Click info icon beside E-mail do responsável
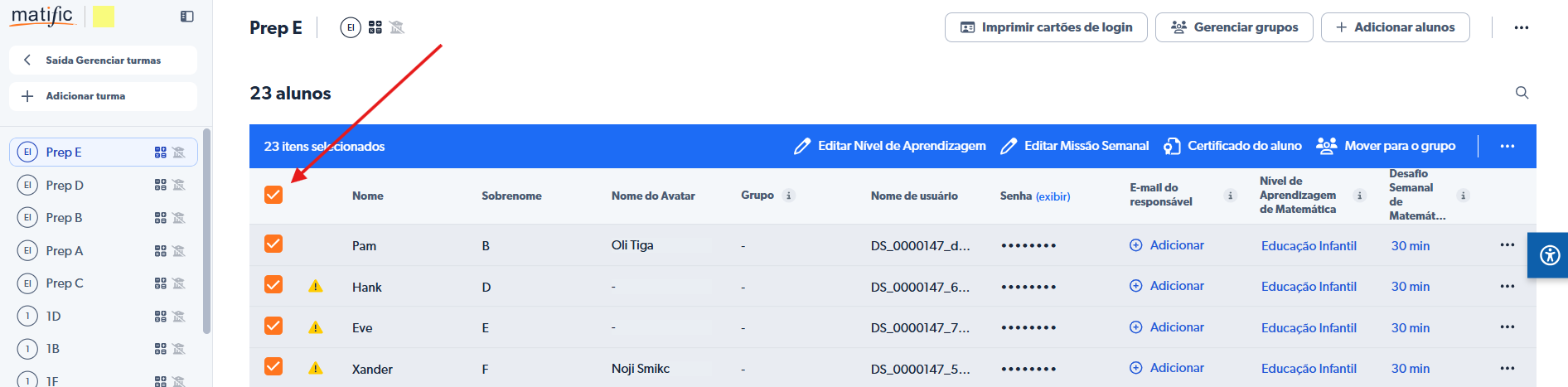Image resolution: width=1568 pixels, height=387 pixels. pos(1230,196)
